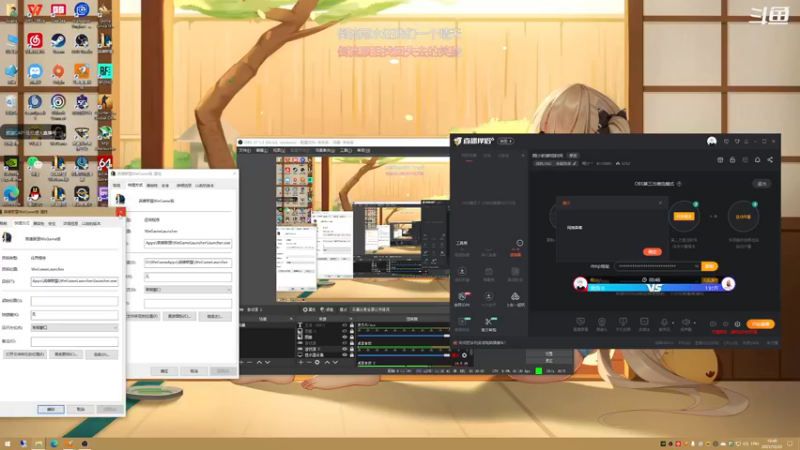Click the gear icon in OBS audio mixer
The width and height of the screenshot is (800, 450).
[x=464, y=355]
